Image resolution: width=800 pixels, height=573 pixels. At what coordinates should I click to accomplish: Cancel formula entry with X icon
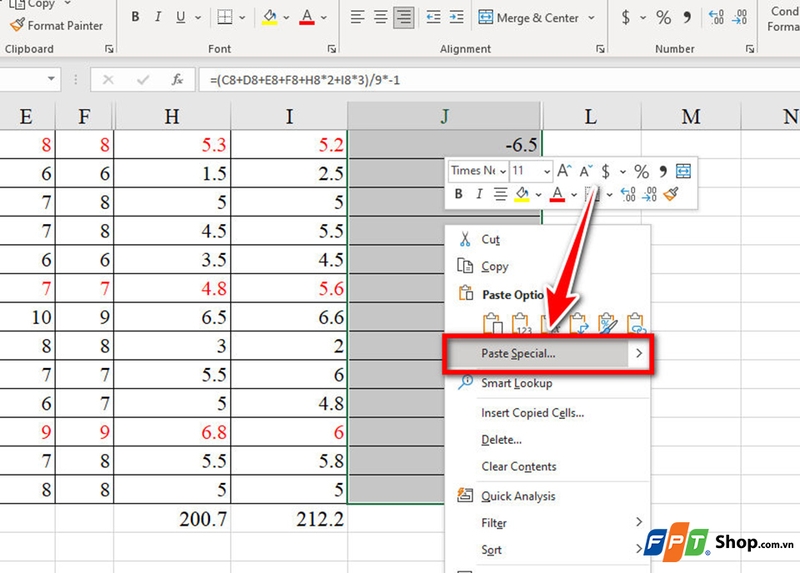click(x=108, y=80)
